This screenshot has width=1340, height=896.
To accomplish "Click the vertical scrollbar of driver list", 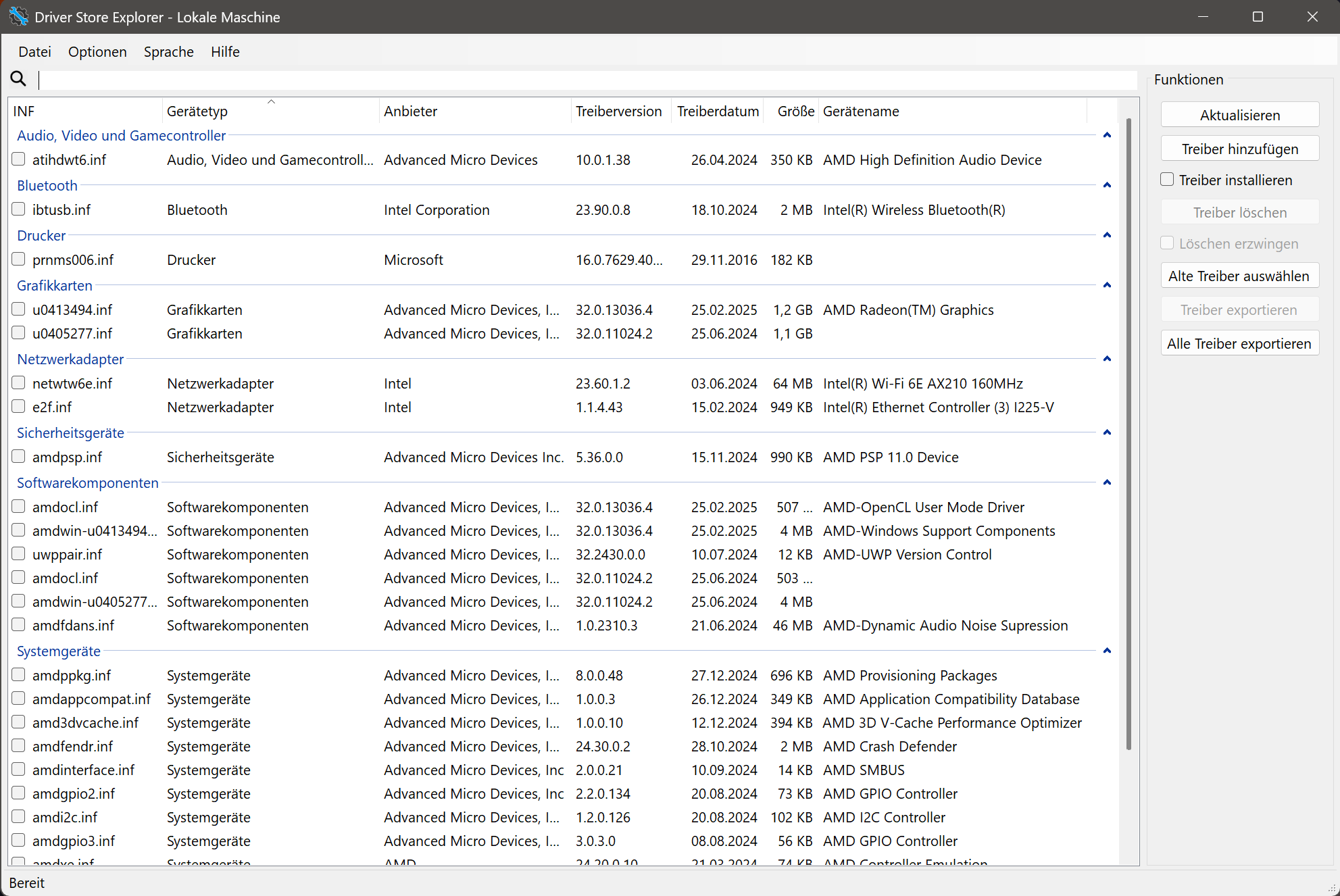I will tap(1128, 432).
